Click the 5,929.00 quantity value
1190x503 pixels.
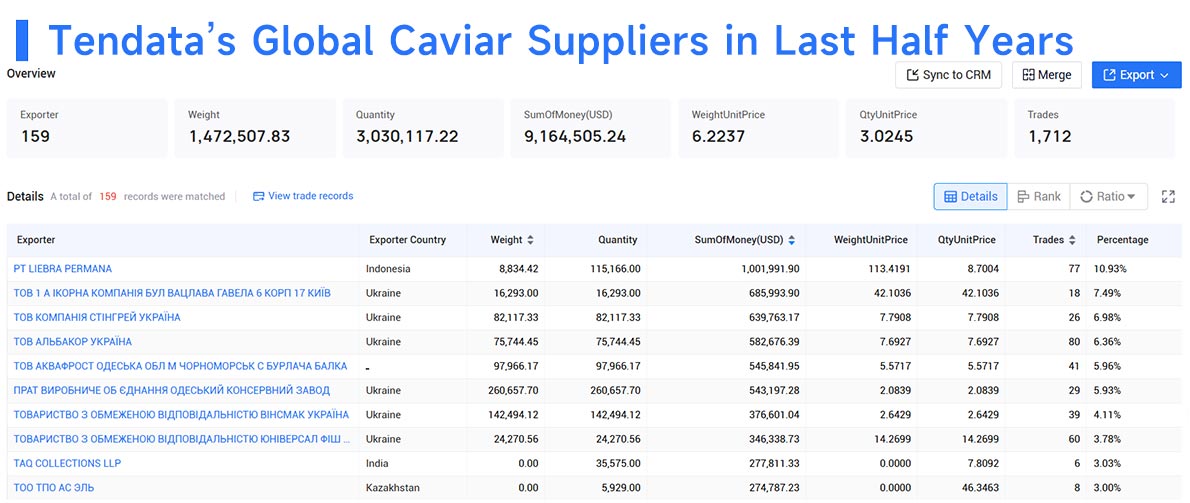[619, 487]
